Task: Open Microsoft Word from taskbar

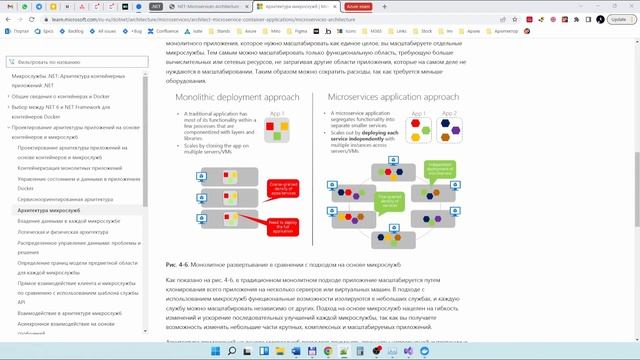Action: click(x=296, y=351)
